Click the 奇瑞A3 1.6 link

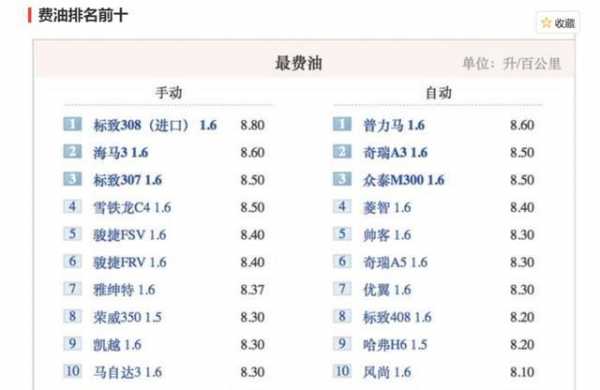395,153
